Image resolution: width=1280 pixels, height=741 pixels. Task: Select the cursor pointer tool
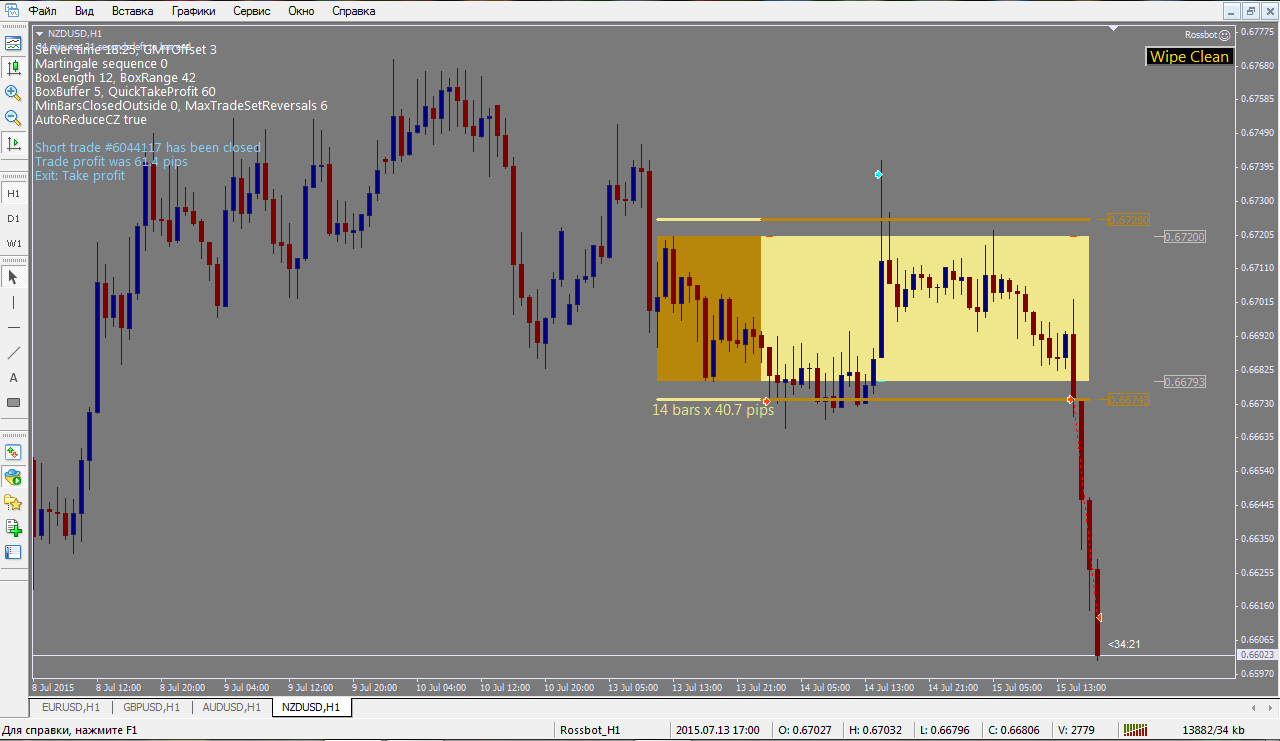click(13, 277)
